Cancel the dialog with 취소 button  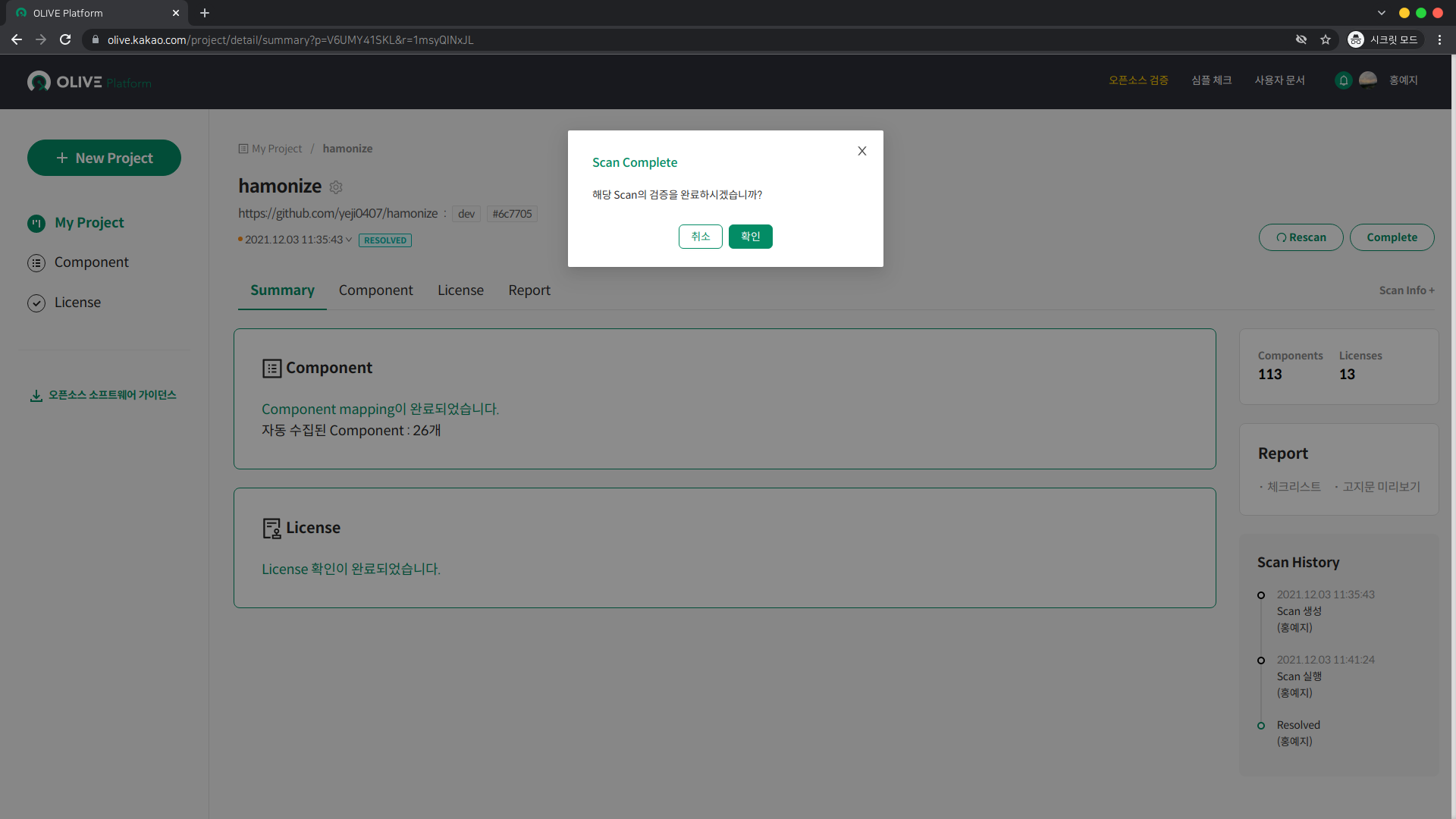pyautogui.click(x=700, y=237)
